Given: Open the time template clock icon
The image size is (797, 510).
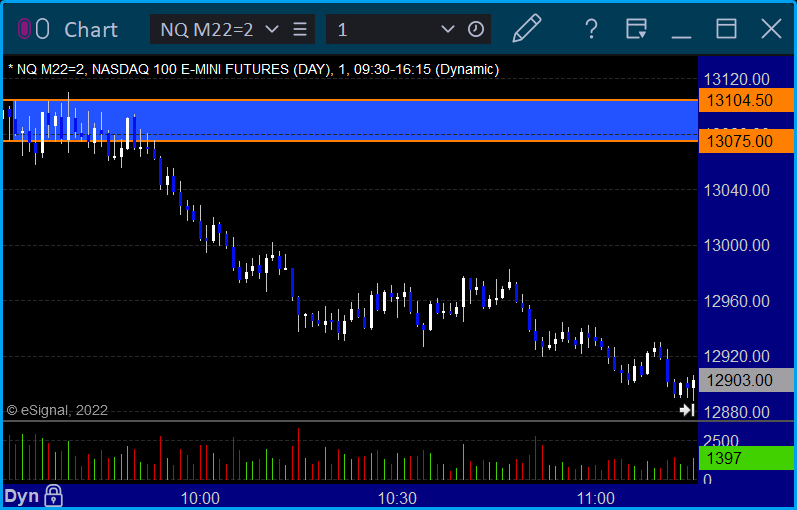Looking at the screenshot, I should click(x=476, y=29).
